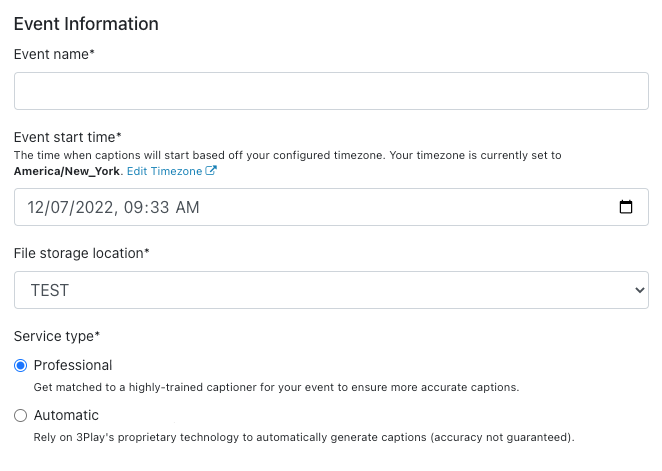662x471 pixels.
Task: Click the chevron arrow on the TEST selector
Action: pyautogui.click(x=640, y=290)
